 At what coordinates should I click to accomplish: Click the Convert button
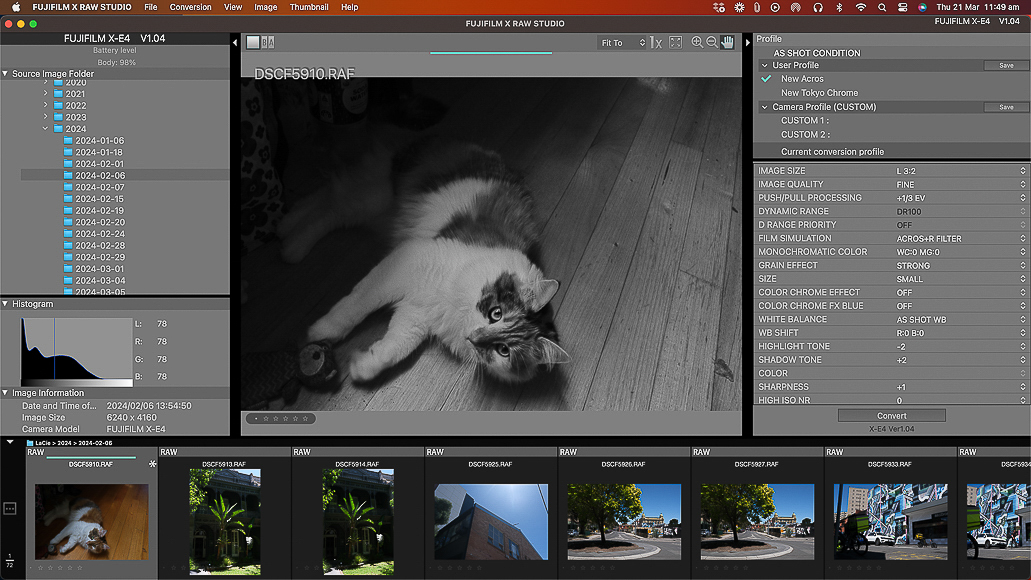point(892,416)
